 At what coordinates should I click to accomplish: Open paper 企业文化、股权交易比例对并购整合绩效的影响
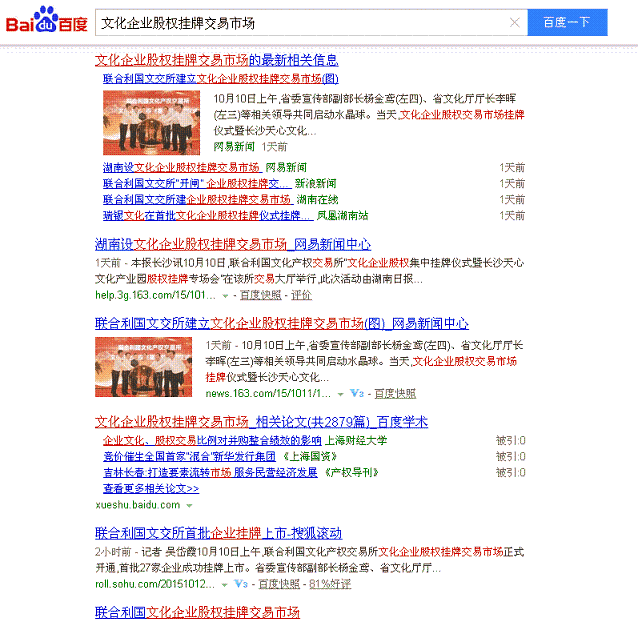[x=212, y=441]
